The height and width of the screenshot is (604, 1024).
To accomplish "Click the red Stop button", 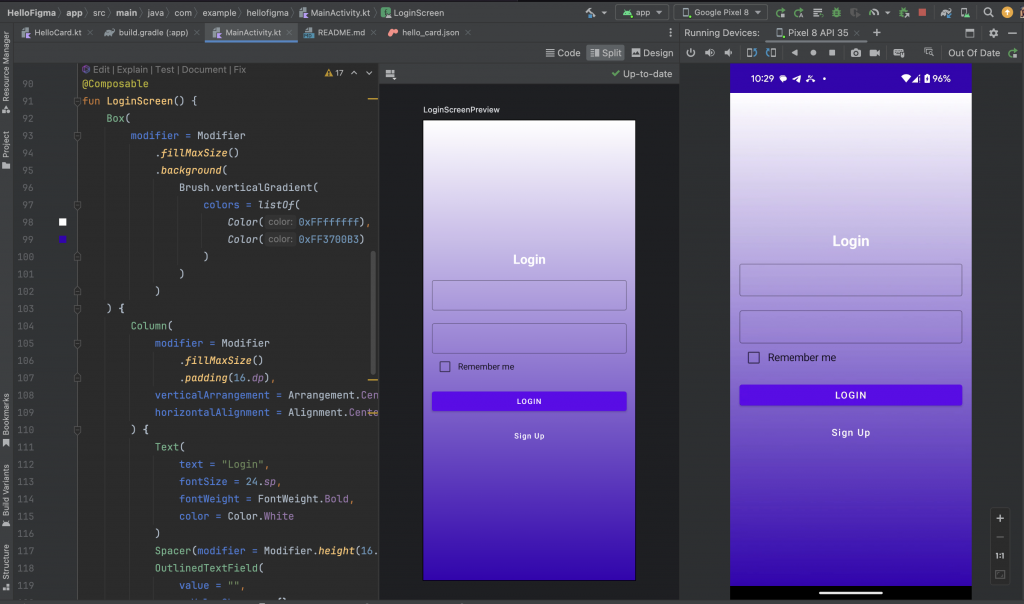I will pos(922,12).
